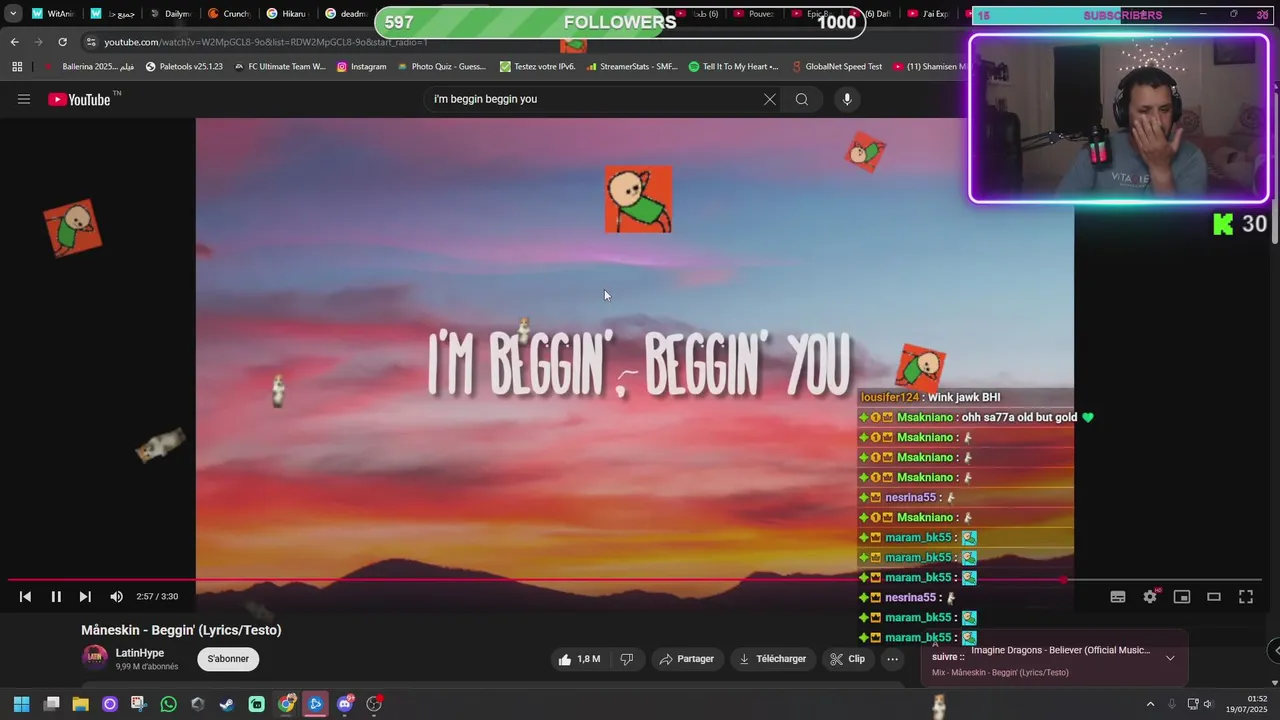Clear the search box with the X
The height and width of the screenshot is (720, 1280).
tap(770, 99)
